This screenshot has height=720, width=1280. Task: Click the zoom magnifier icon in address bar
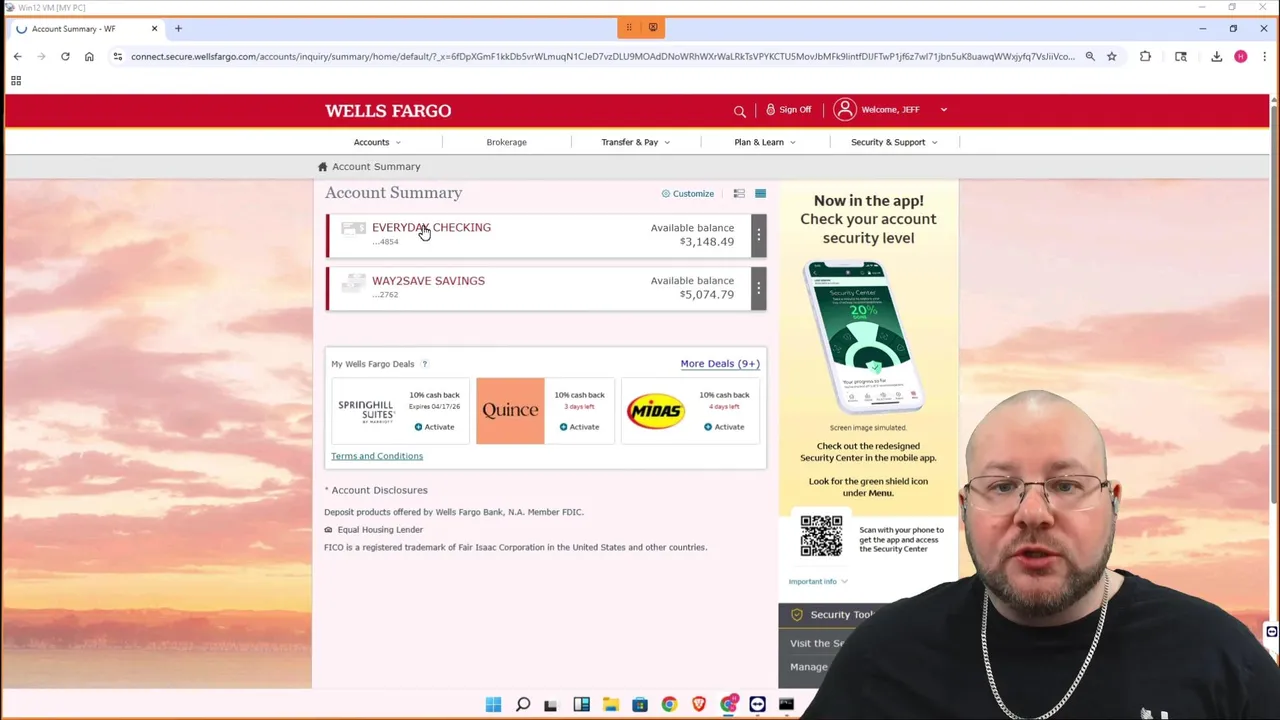click(1090, 57)
